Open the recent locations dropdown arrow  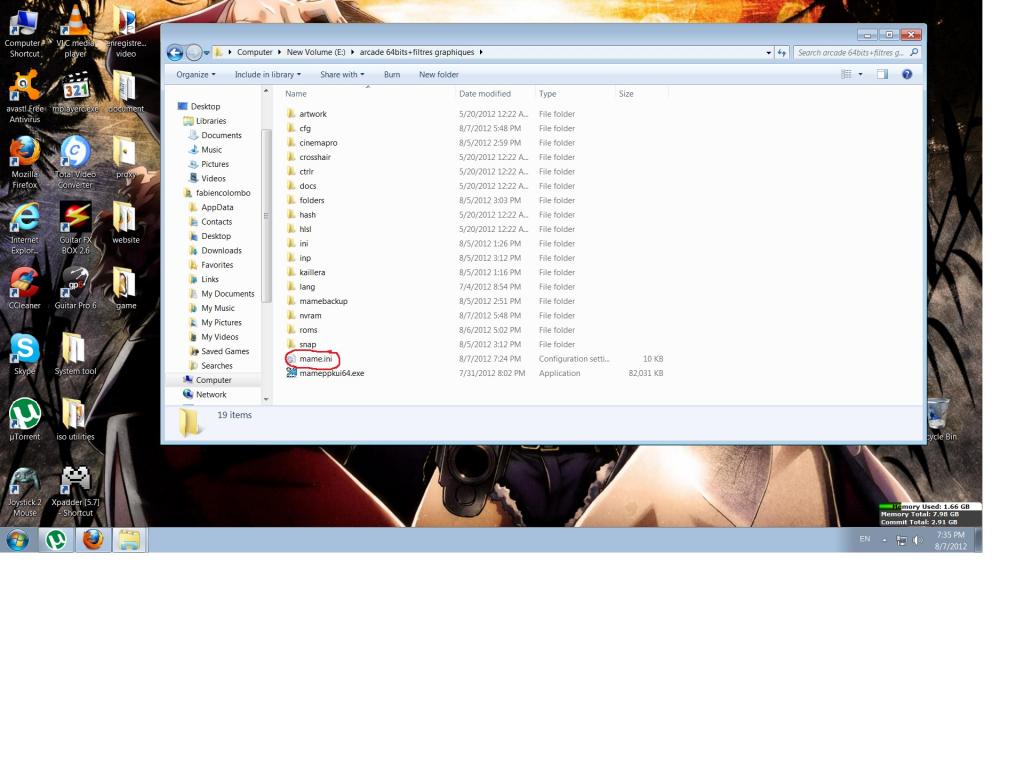point(206,53)
